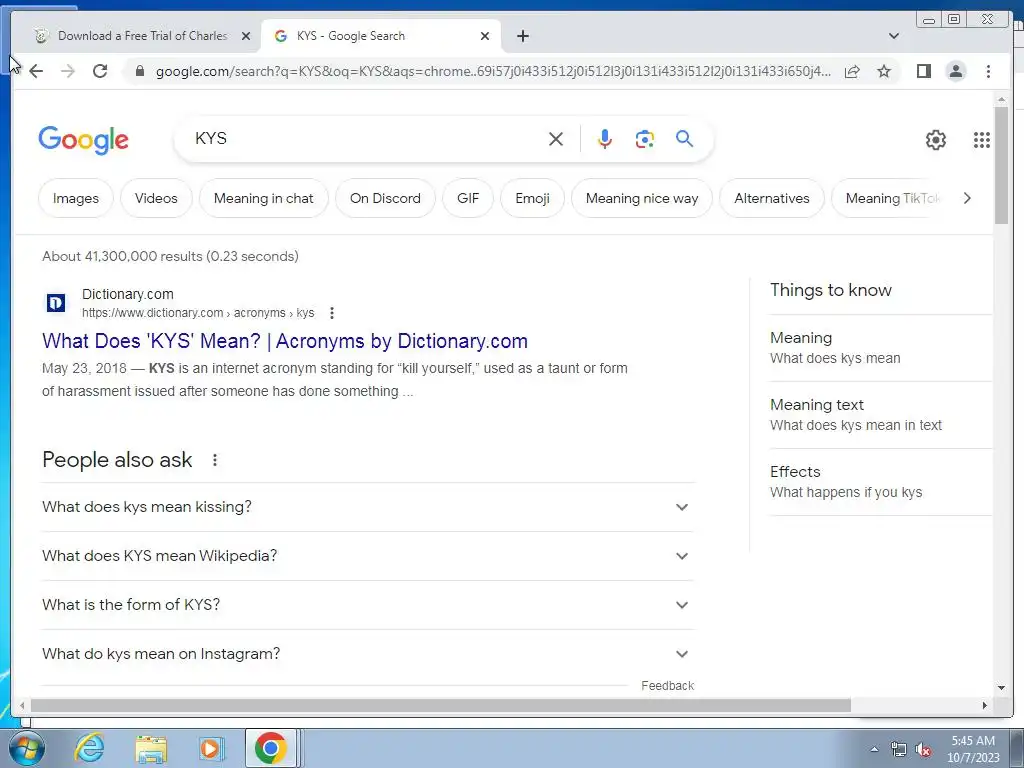The image size is (1024, 768).
Task: Expand What do kys mean on Instagram?
Action: pos(368,654)
